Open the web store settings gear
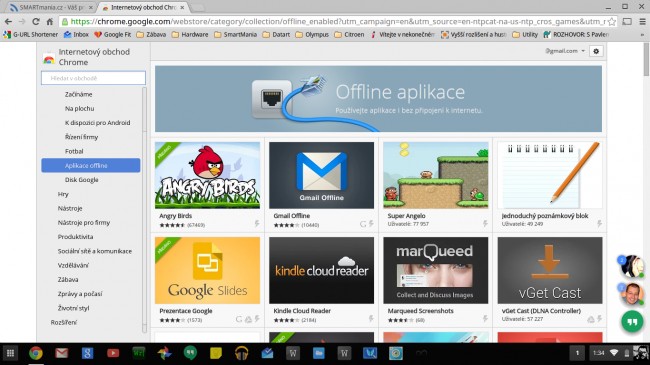Screen dimensions: 650x365 click(596, 51)
